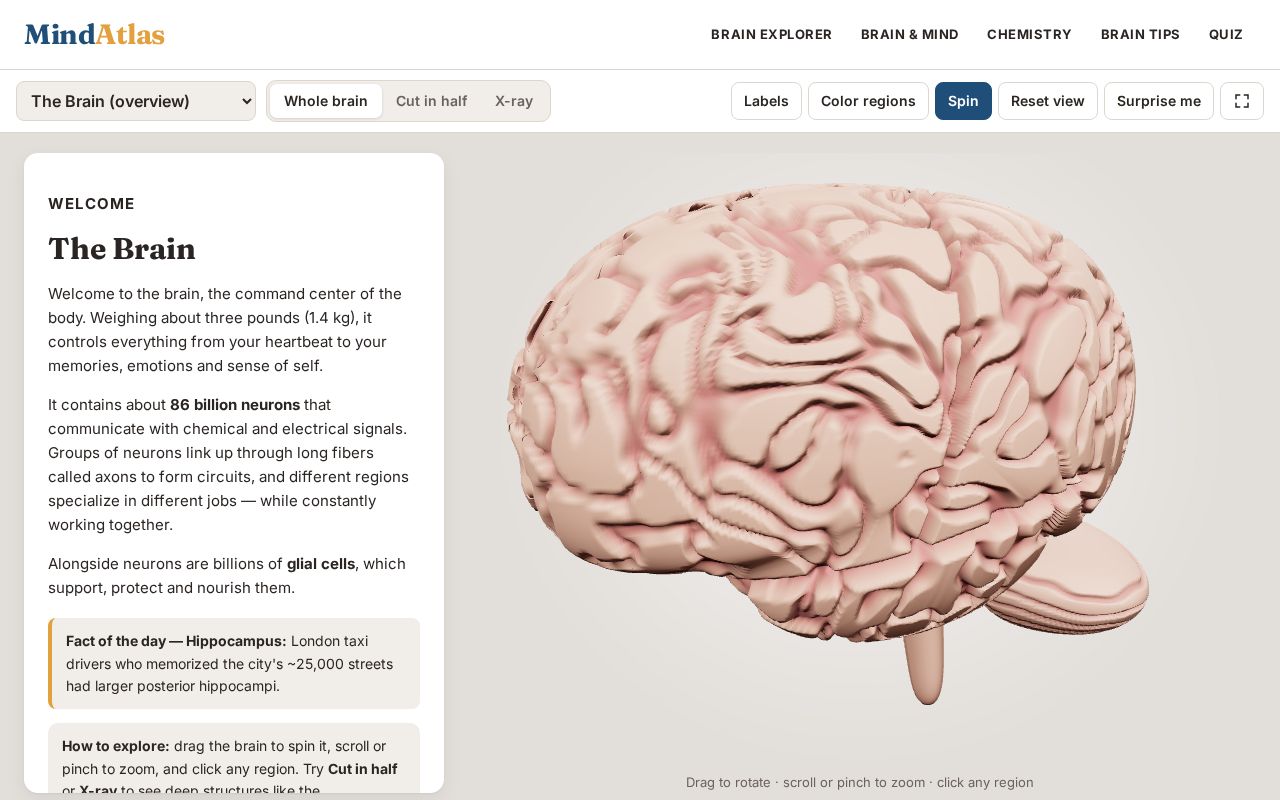1280x800 pixels.
Task: Click the 'Fact of the day — Hippocampus:' text
Action: pos(176,641)
